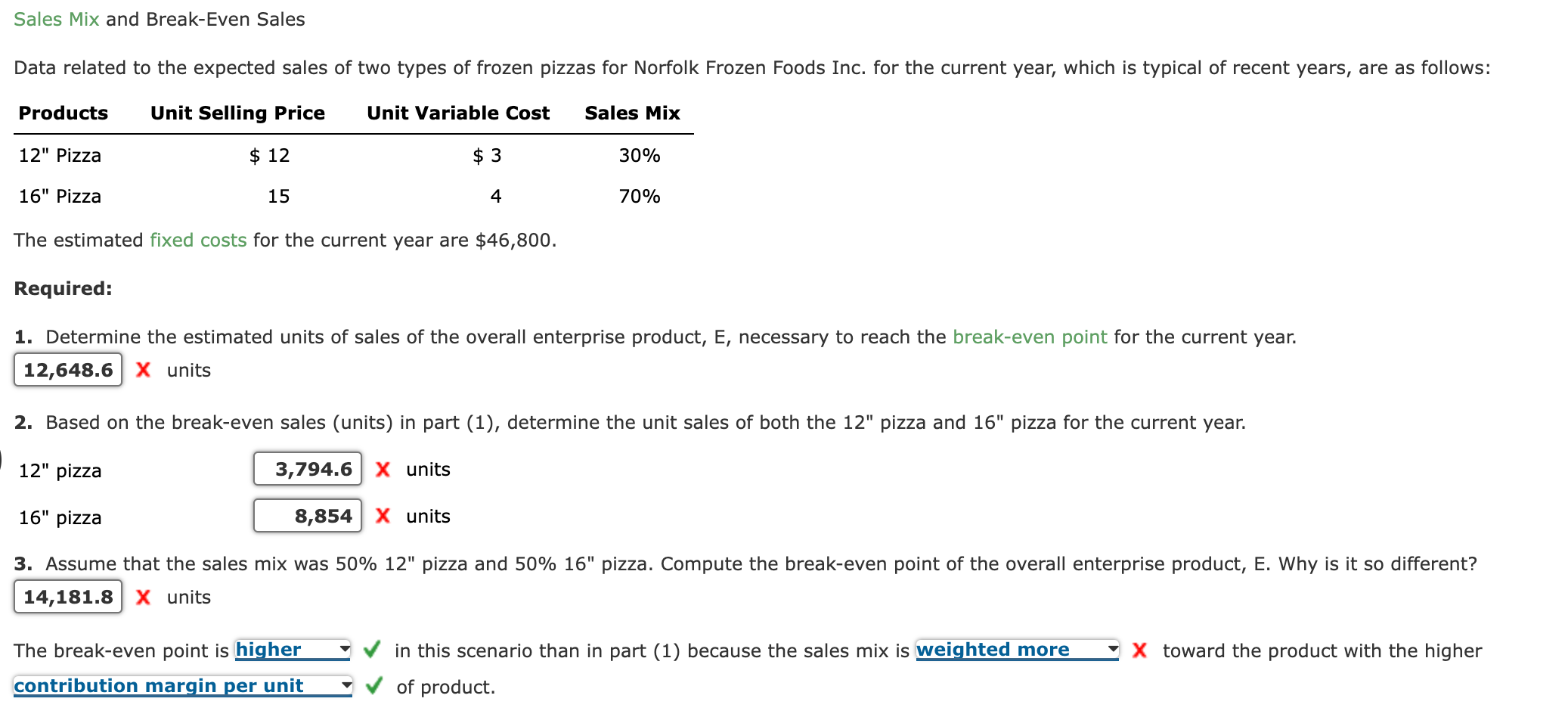Select the 12,648.6 units input field

67,370
